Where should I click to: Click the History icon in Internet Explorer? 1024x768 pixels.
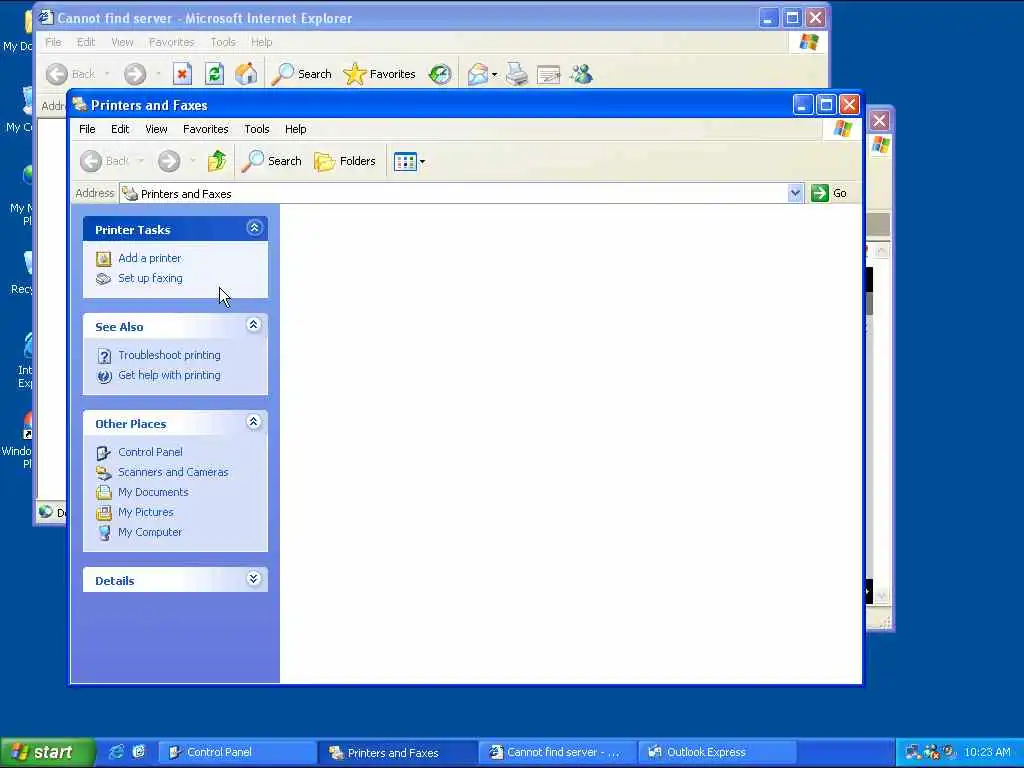click(440, 74)
